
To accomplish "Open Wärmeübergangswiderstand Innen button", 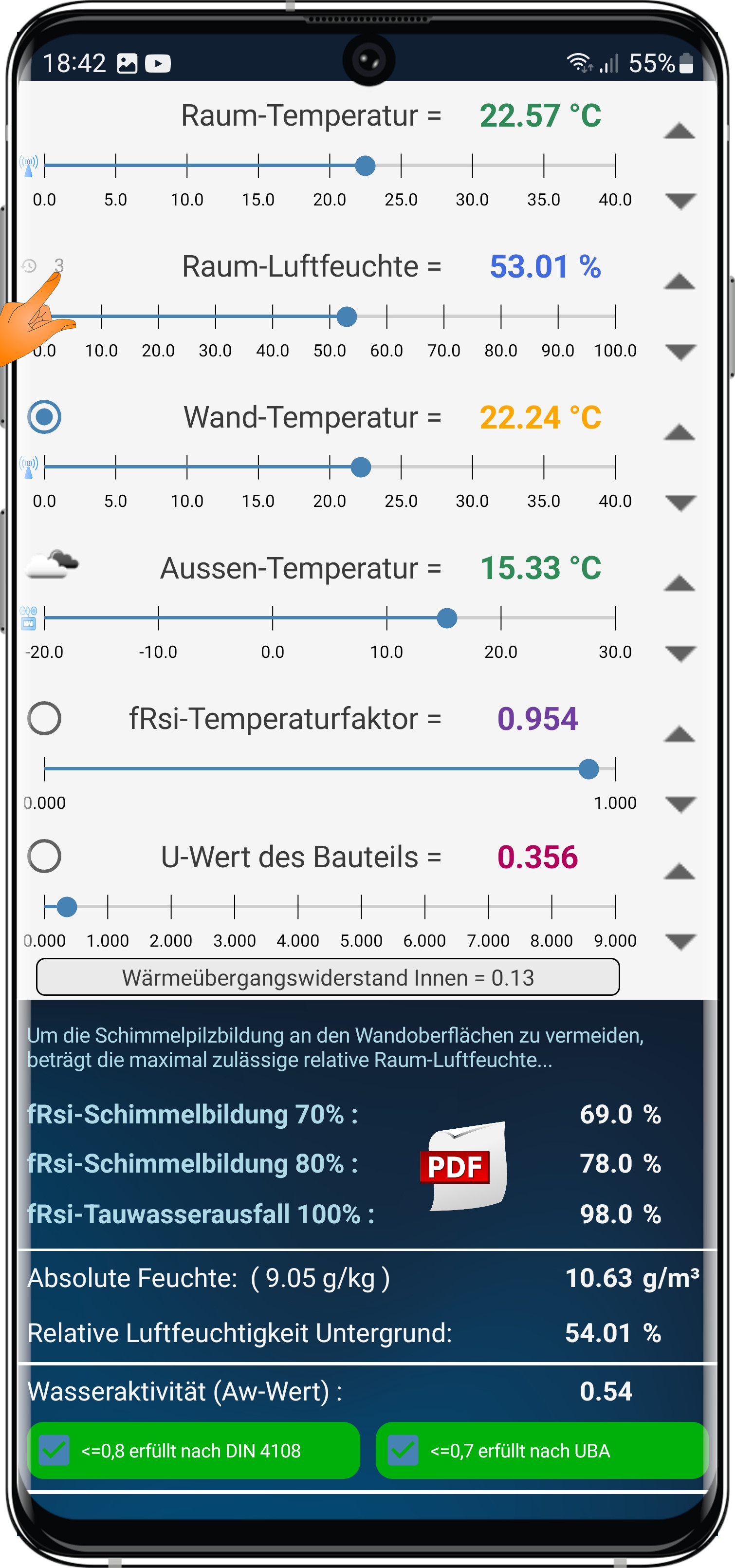I will pyautogui.click(x=328, y=978).
